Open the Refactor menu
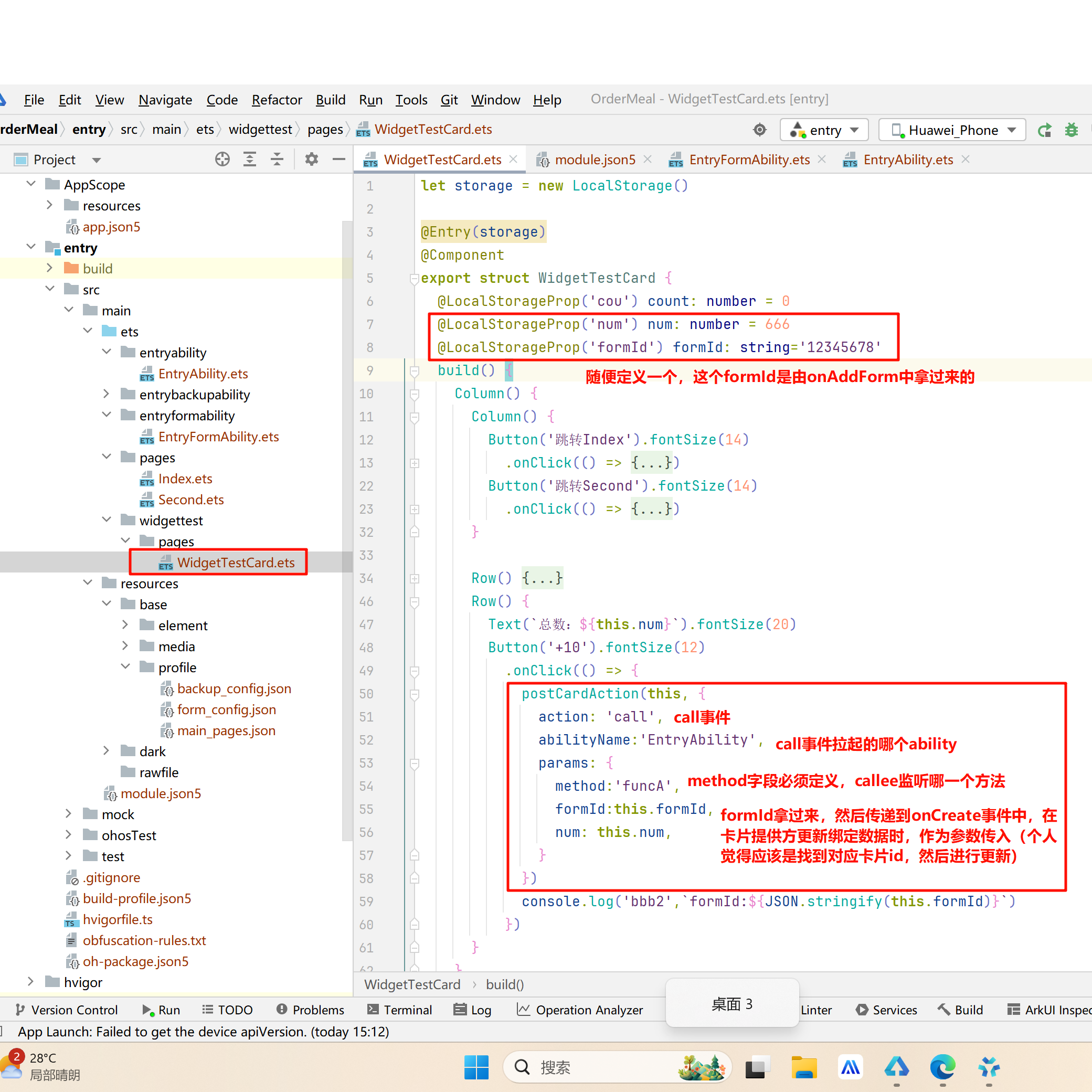This screenshot has height=1092, width=1092. (x=277, y=100)
